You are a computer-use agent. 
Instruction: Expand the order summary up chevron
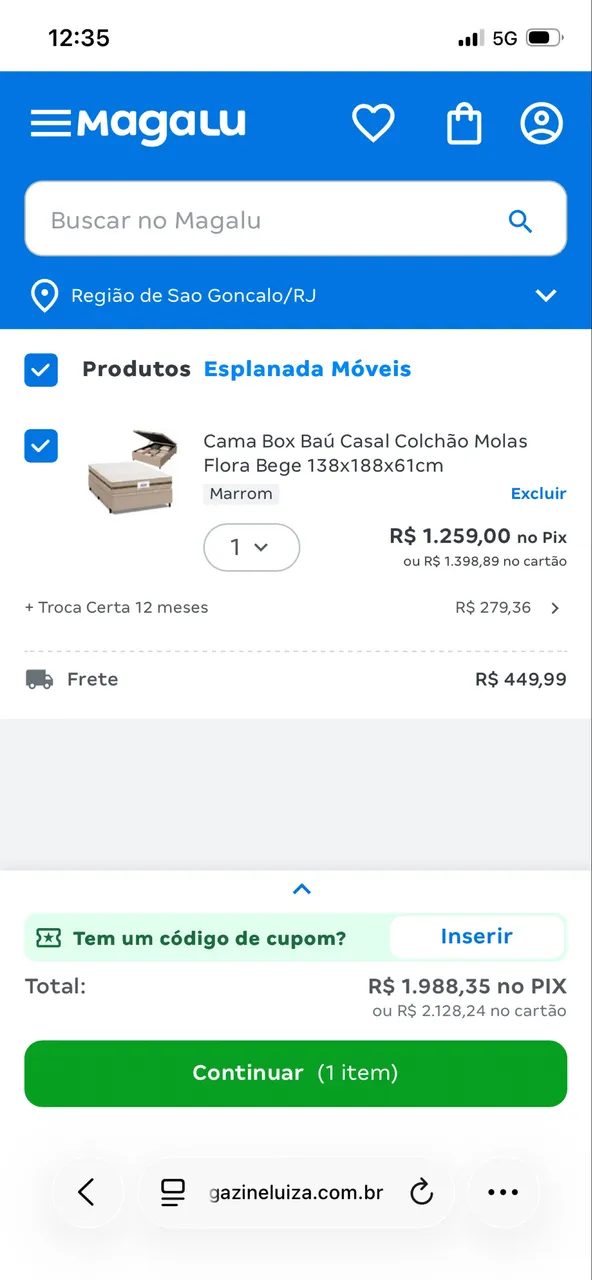tap(302, 889)
